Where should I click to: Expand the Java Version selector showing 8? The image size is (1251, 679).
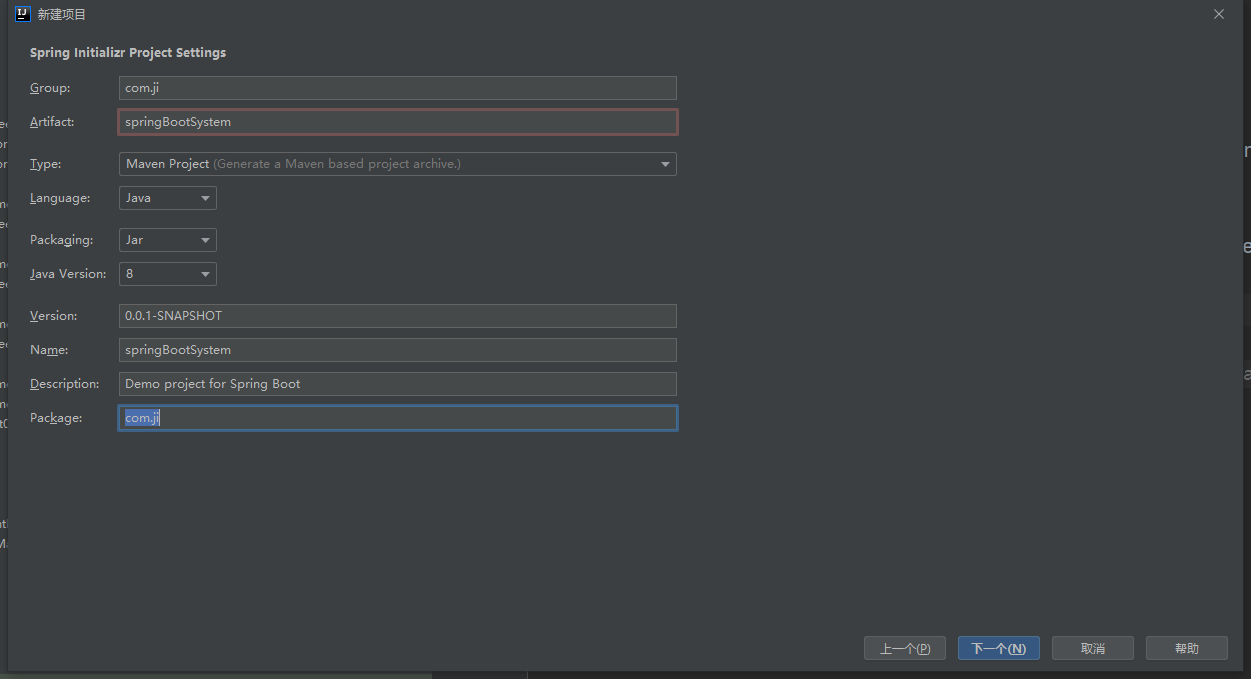[x=204, y=273]
